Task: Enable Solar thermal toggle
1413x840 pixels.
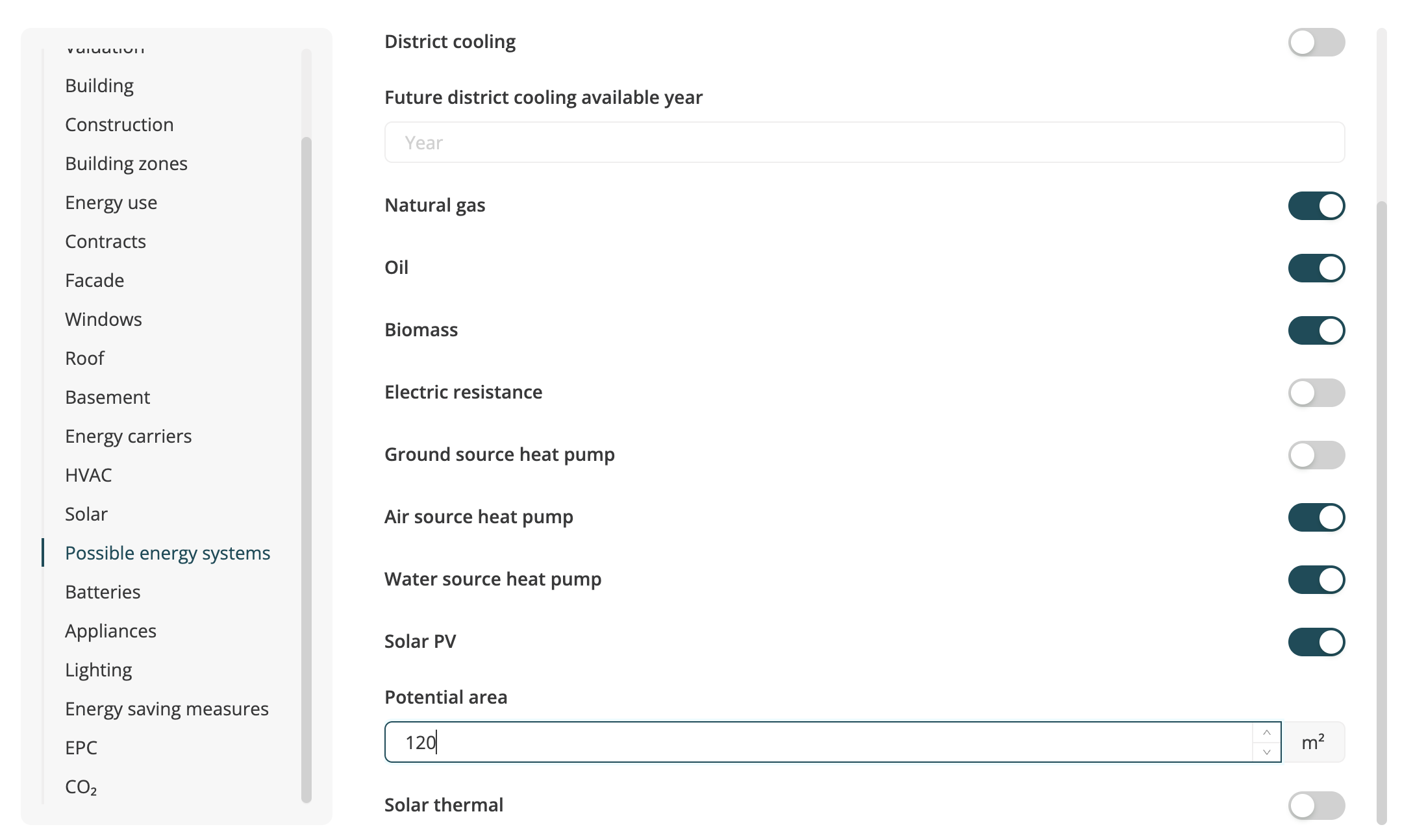Action: click(1316, 806)
